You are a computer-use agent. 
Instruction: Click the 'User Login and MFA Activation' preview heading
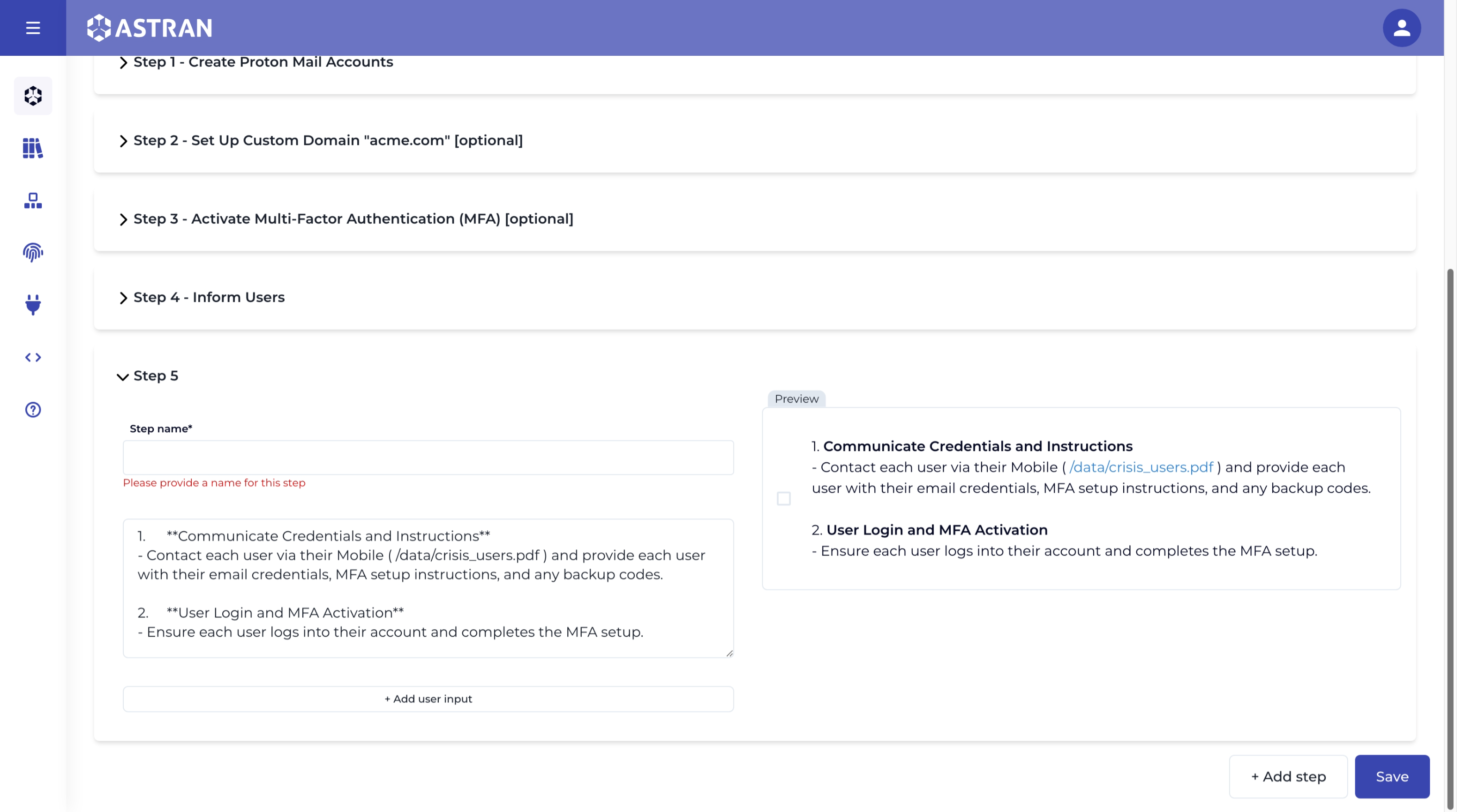point(937,530)
